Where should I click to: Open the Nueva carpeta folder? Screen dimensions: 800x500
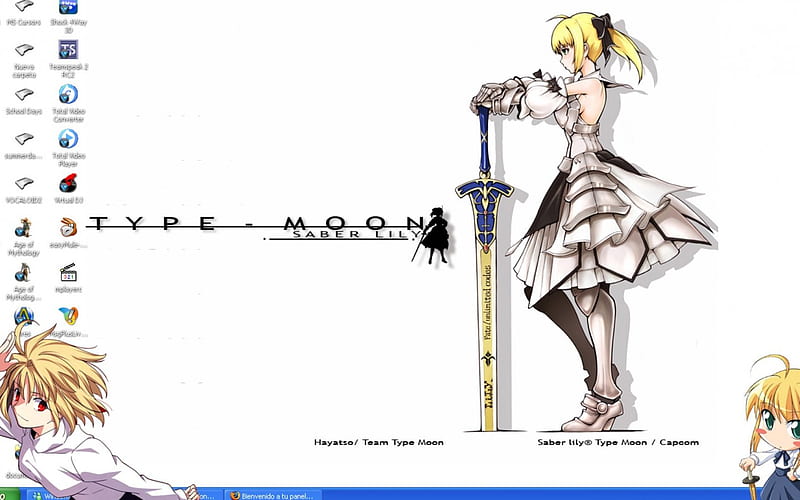(24, 60)
